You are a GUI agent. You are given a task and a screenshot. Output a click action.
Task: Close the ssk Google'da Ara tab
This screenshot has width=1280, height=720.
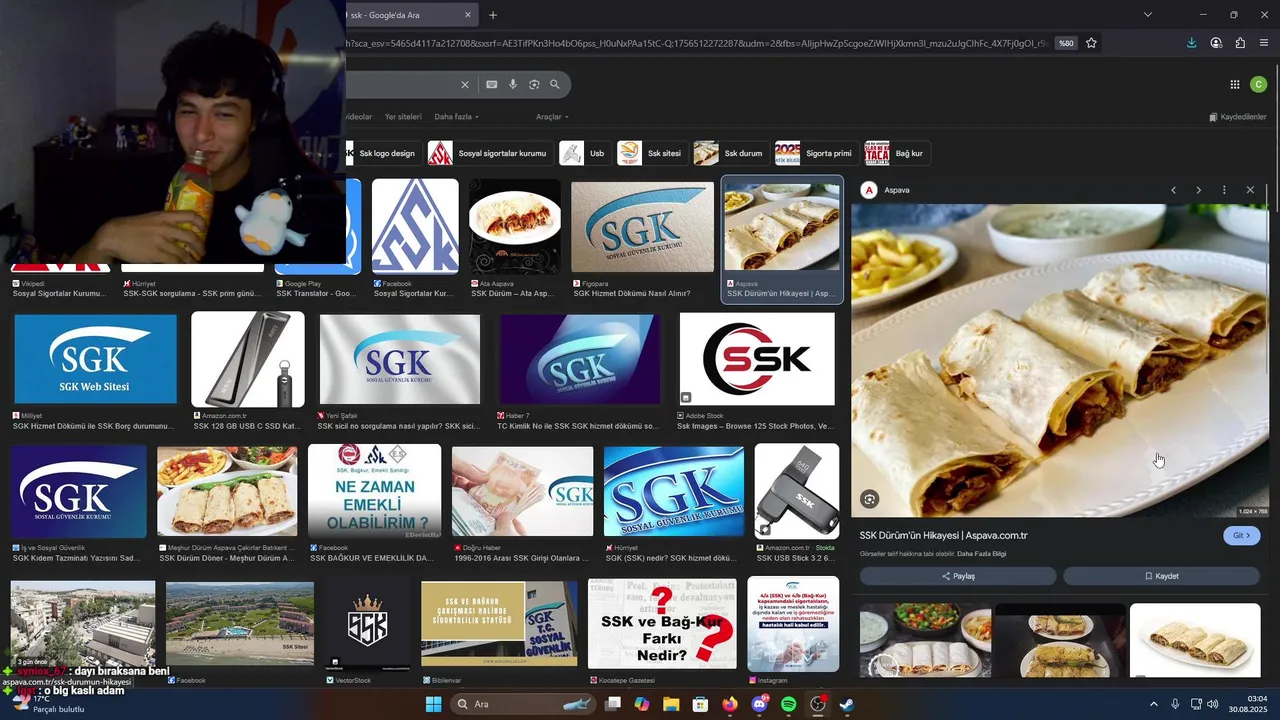coord(467,15)
